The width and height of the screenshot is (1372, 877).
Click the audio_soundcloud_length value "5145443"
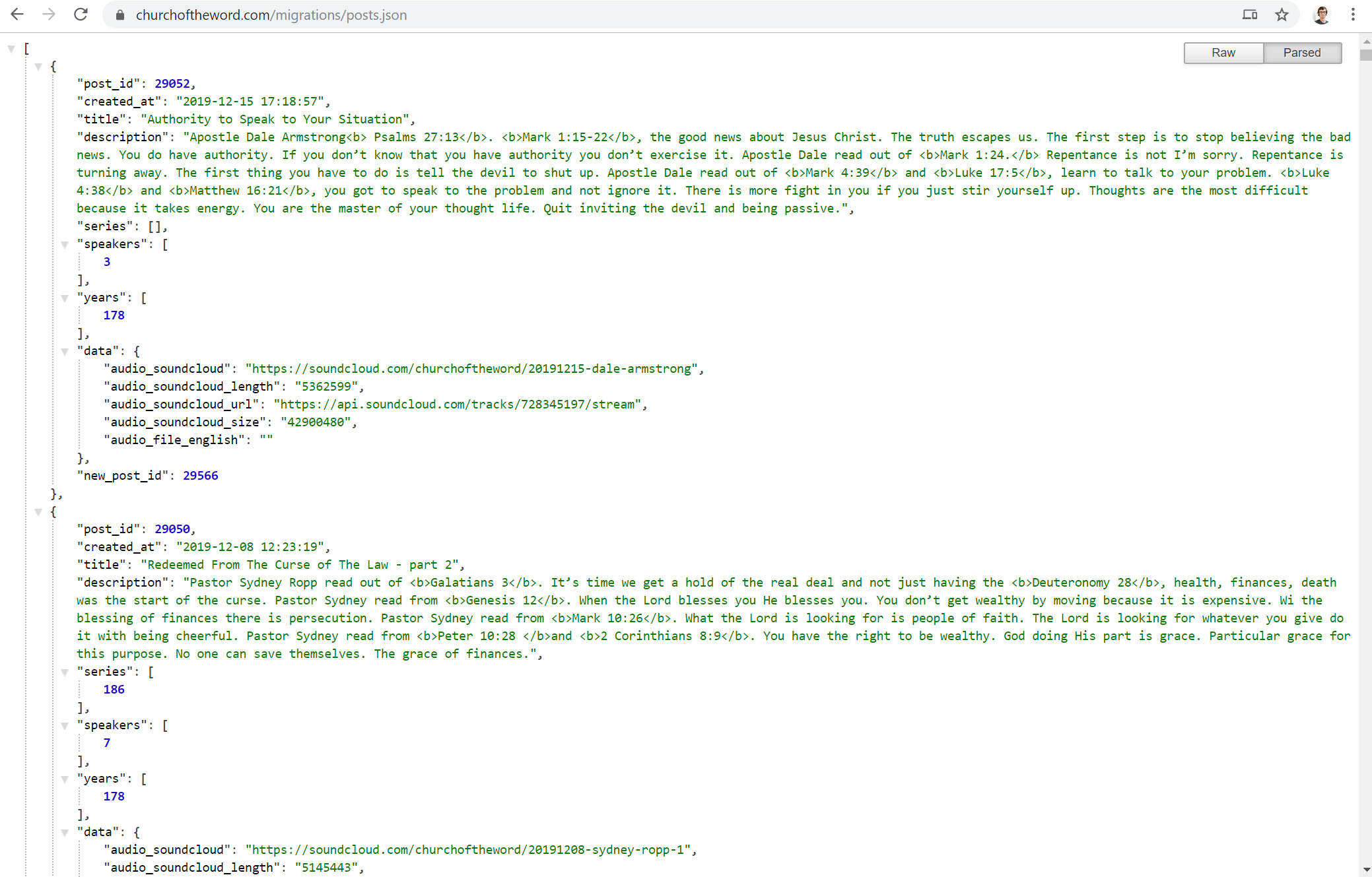point(326,868)
